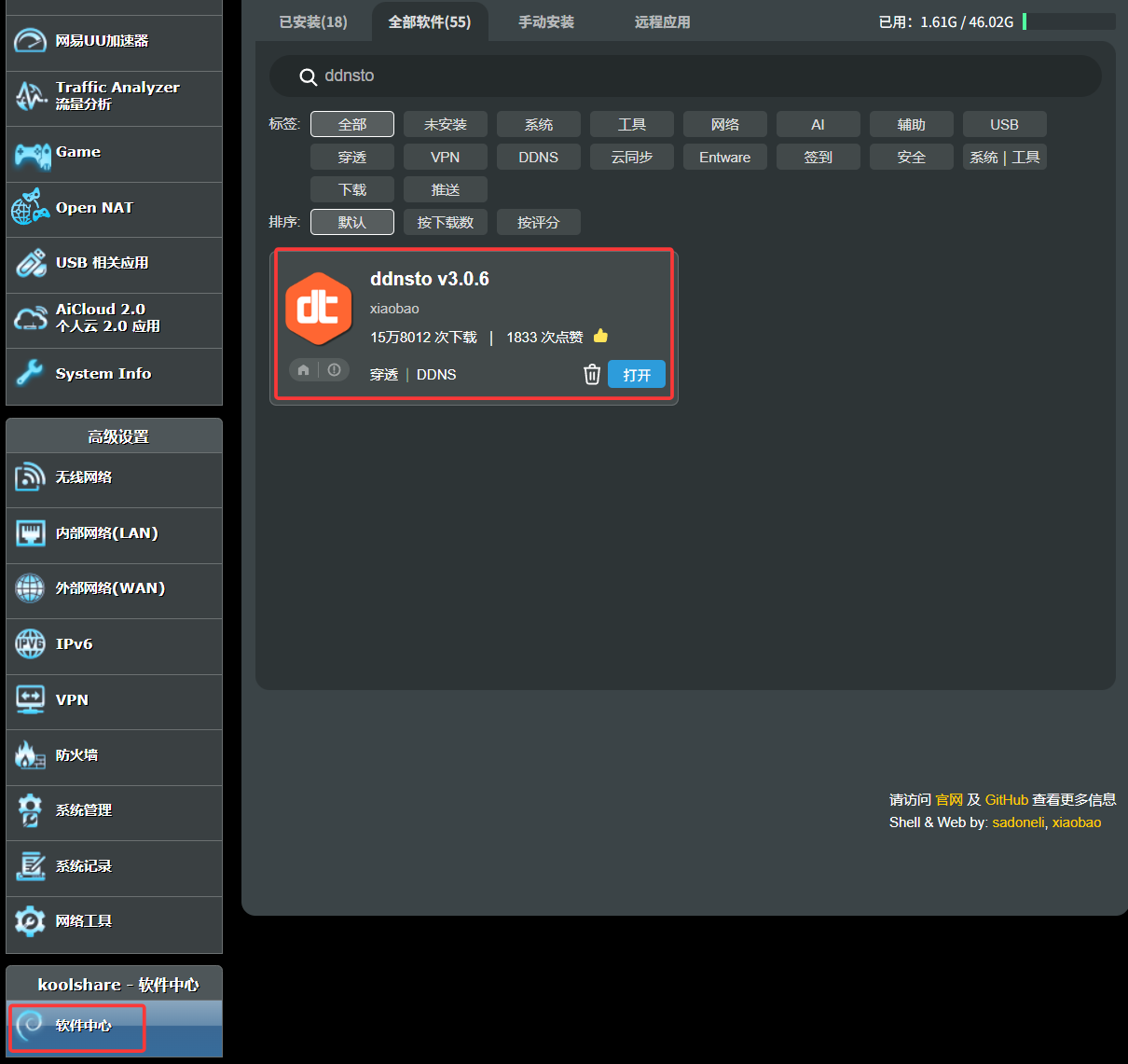Viewport: 1128px width, 1064px height.
Task: Filter by the 网络 tag
Action: tap(725, 124)
